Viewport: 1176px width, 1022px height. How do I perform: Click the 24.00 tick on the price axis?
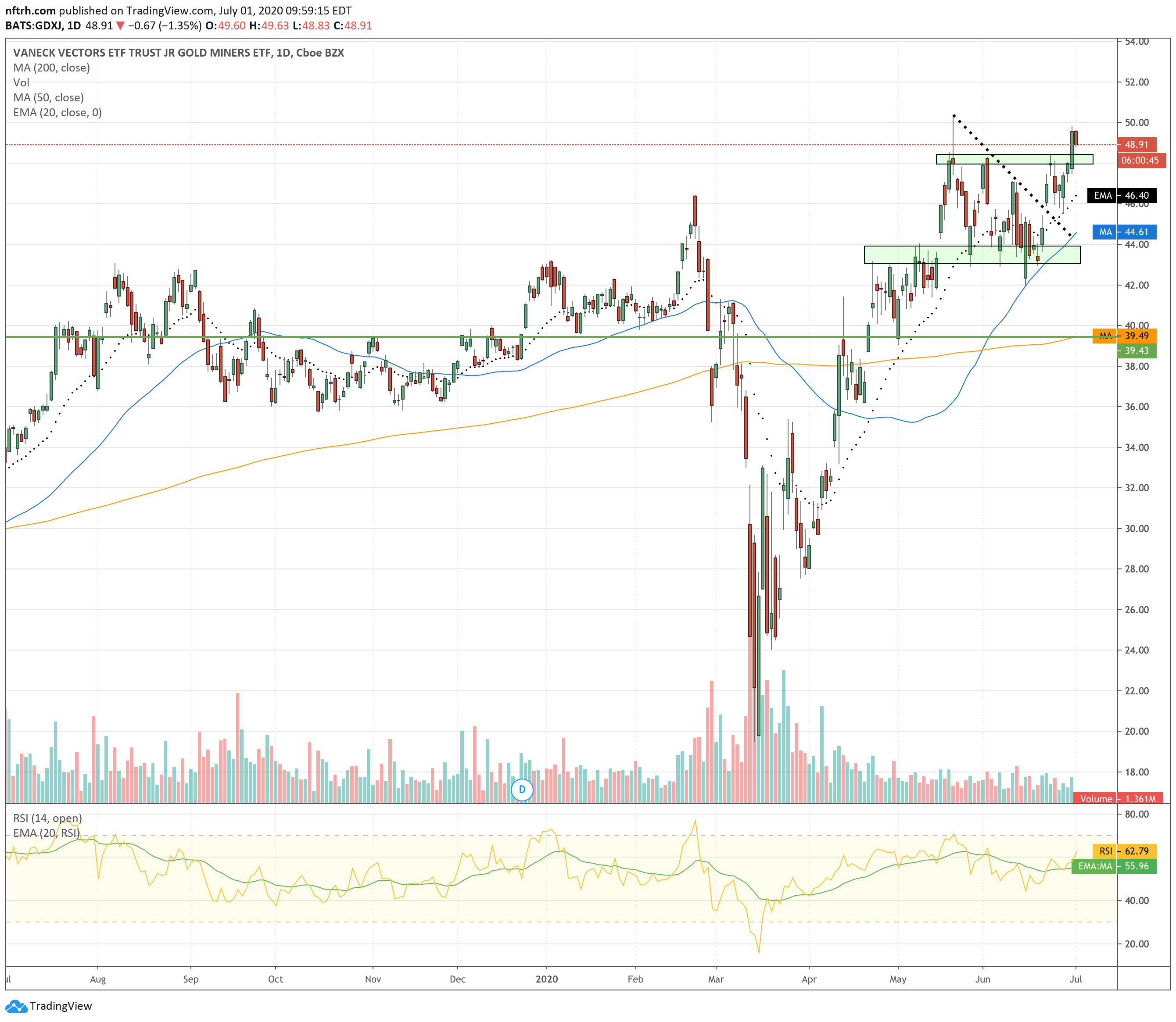coord(1137,650)
